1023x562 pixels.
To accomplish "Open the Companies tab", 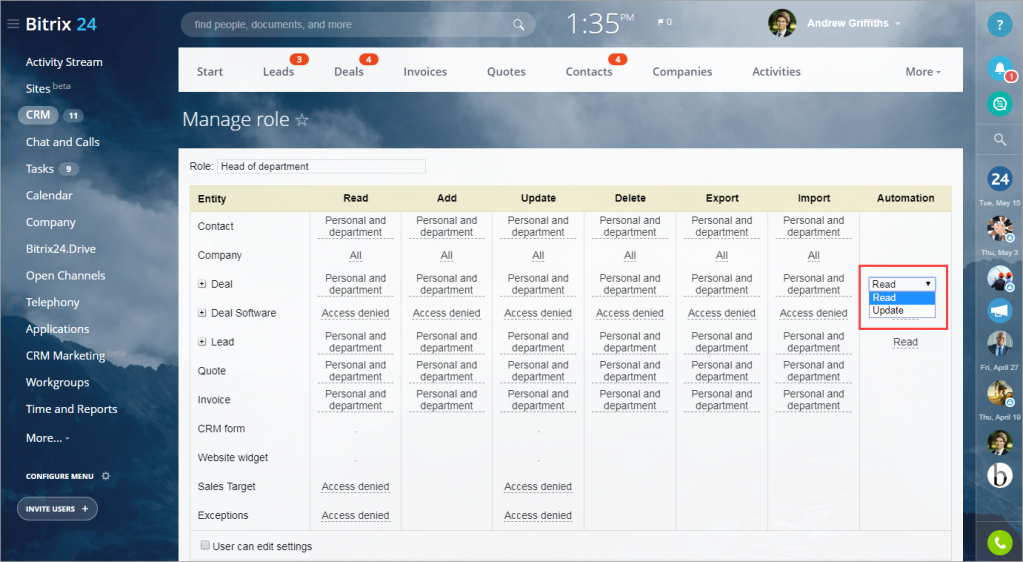I will 682,72.
